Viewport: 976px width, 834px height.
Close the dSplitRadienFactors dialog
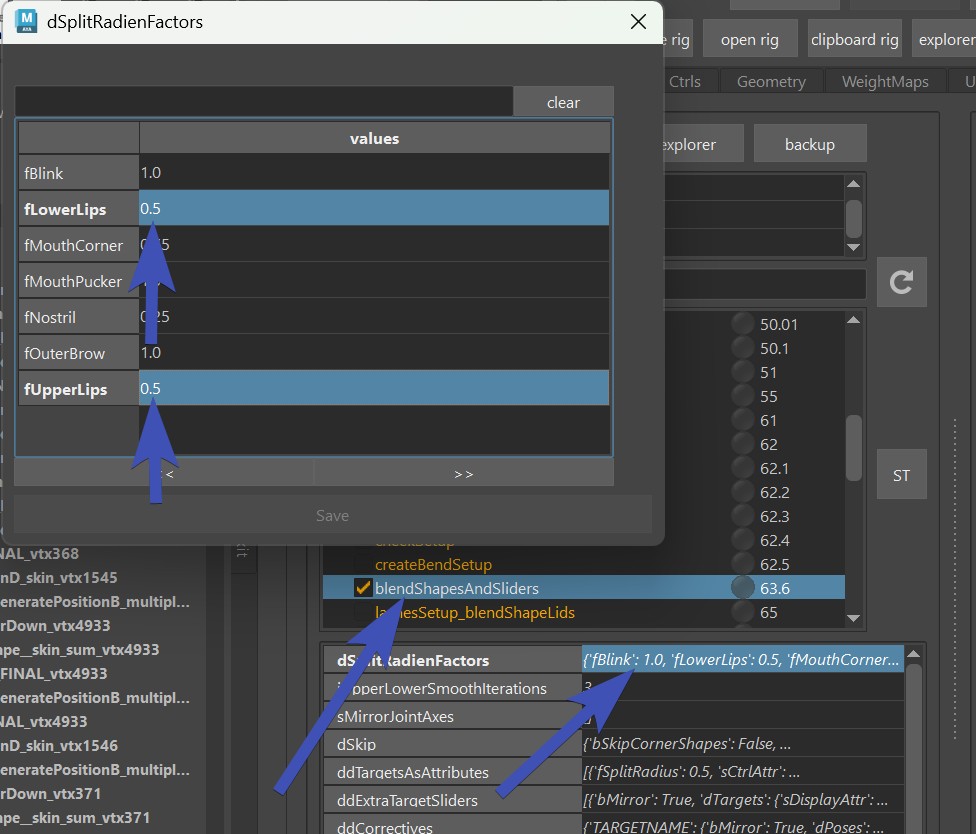click(637, 21)
